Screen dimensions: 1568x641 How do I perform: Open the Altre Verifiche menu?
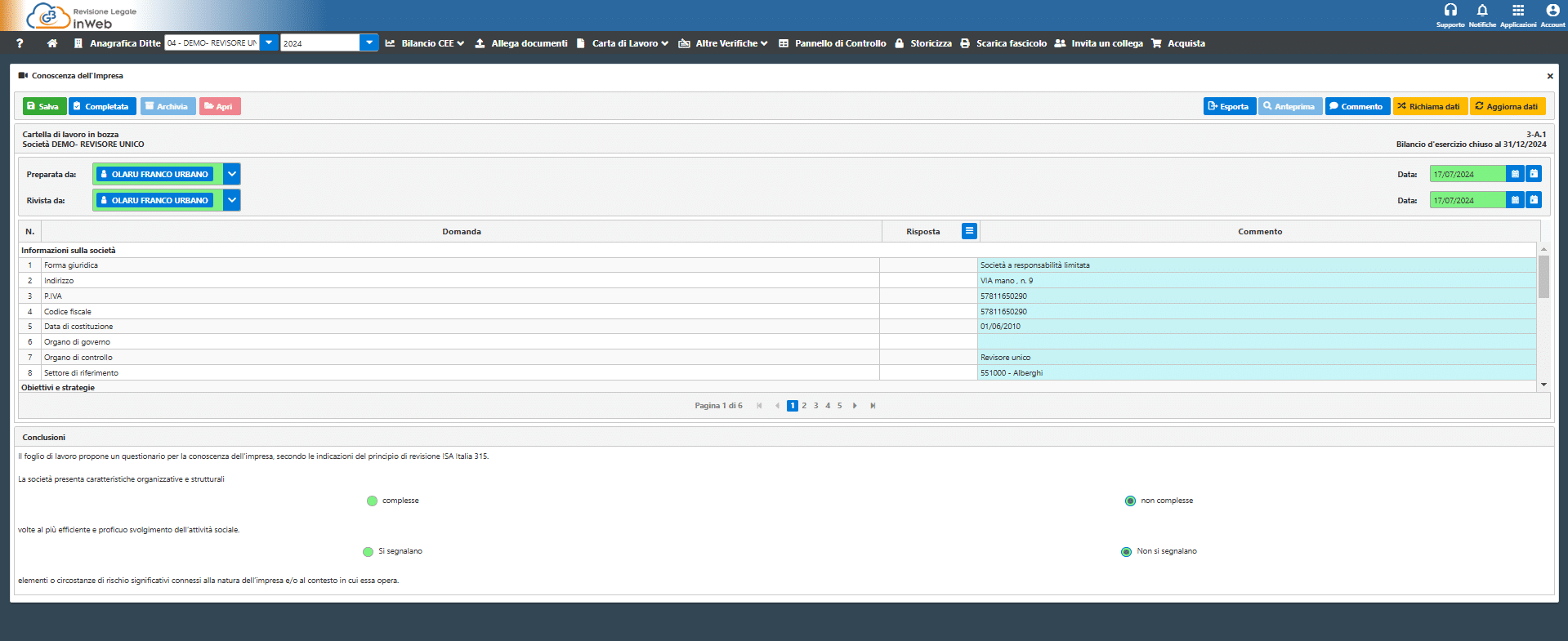pyautogui.click(x=723, y=43)
